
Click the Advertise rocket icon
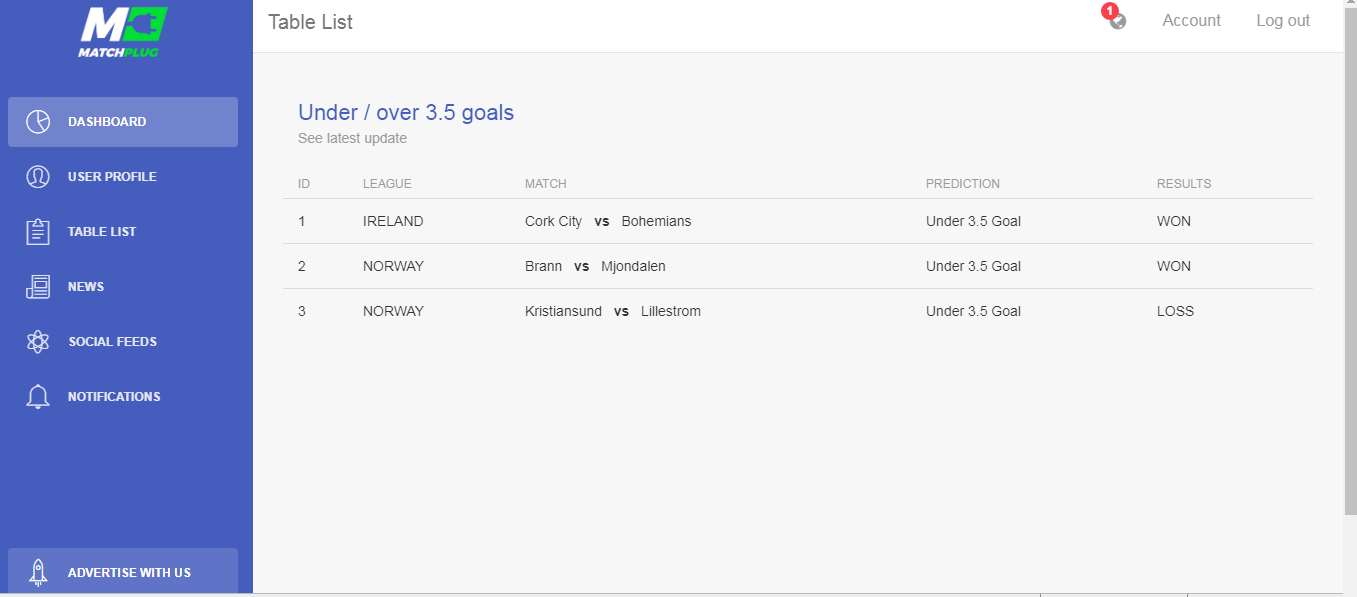click(x=38, y=572)
